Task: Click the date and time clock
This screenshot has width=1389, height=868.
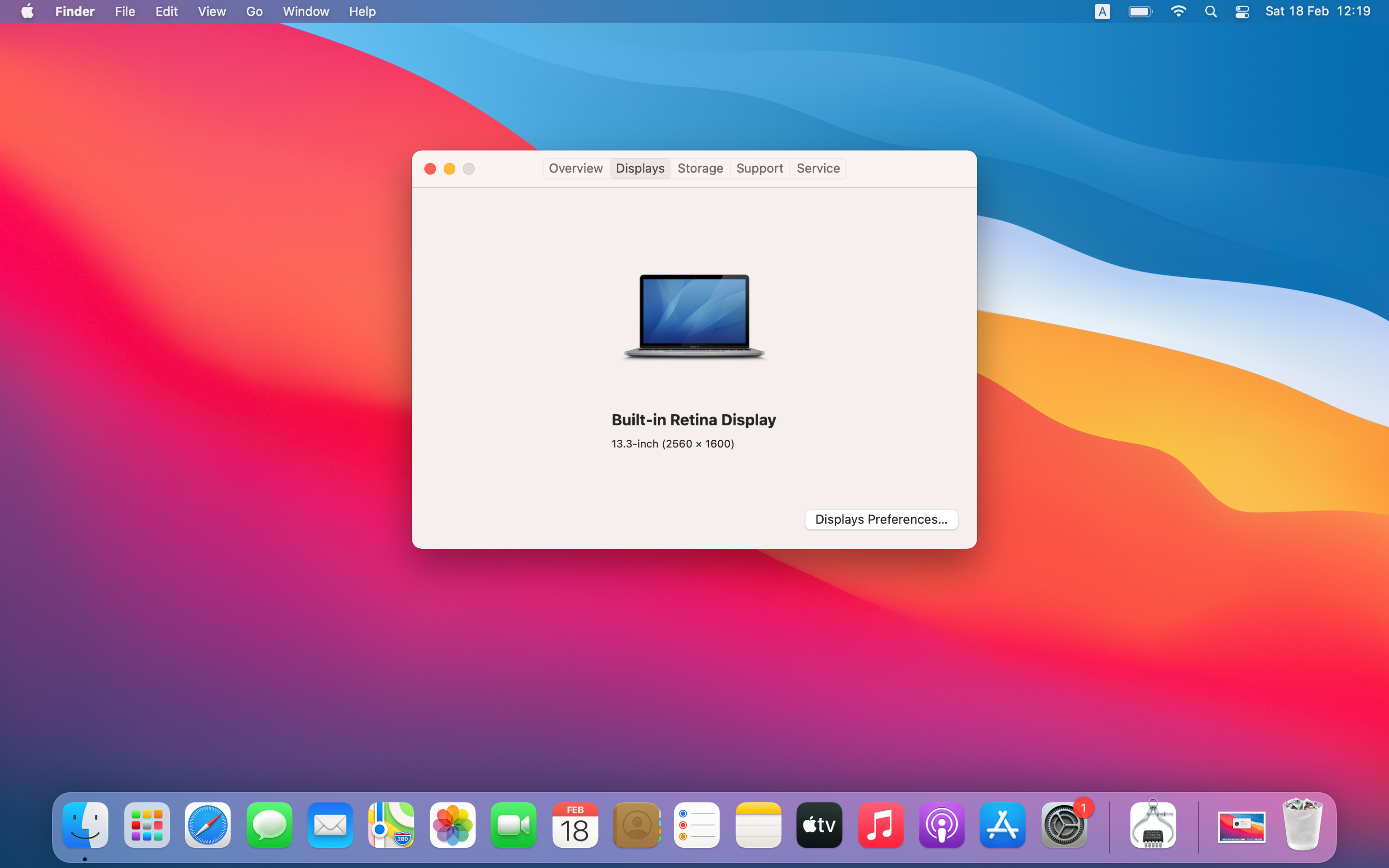Action: click(x=1317, y=12)
